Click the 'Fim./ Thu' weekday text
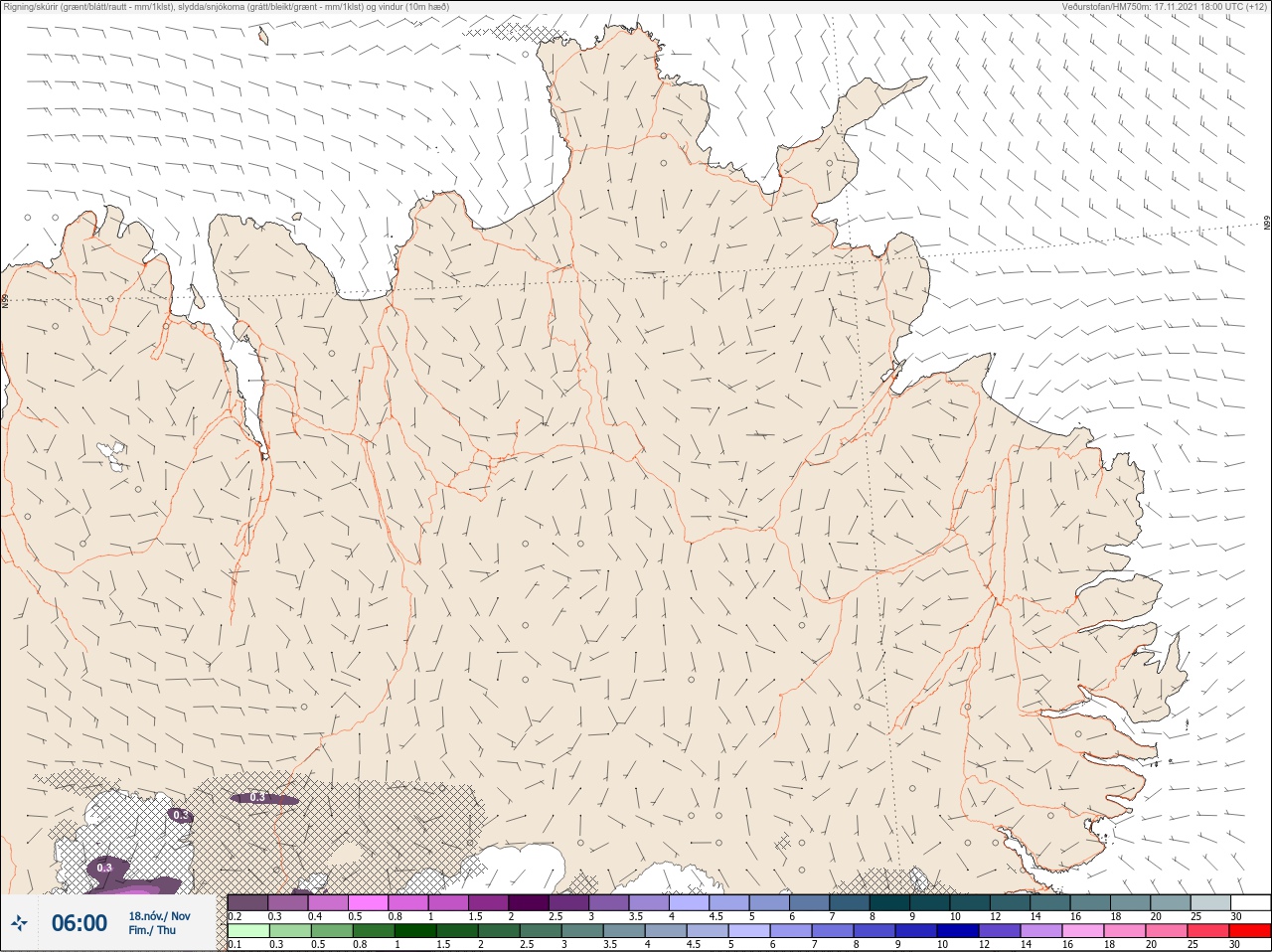 point(152,930)
